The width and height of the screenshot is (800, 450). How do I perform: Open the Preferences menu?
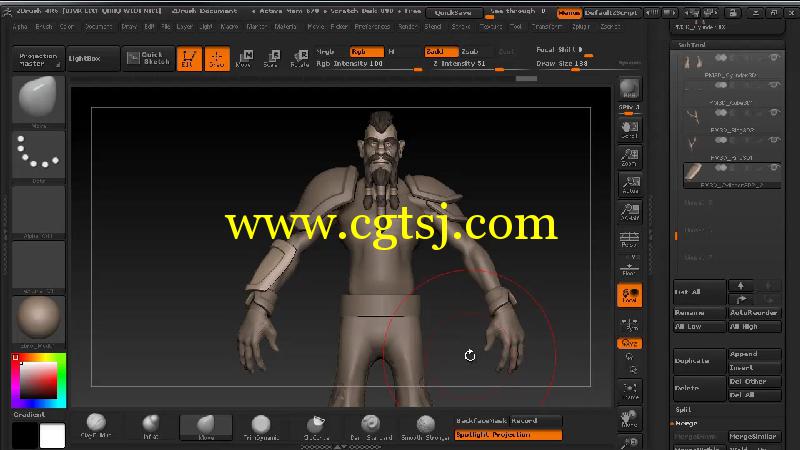point(372,27)
